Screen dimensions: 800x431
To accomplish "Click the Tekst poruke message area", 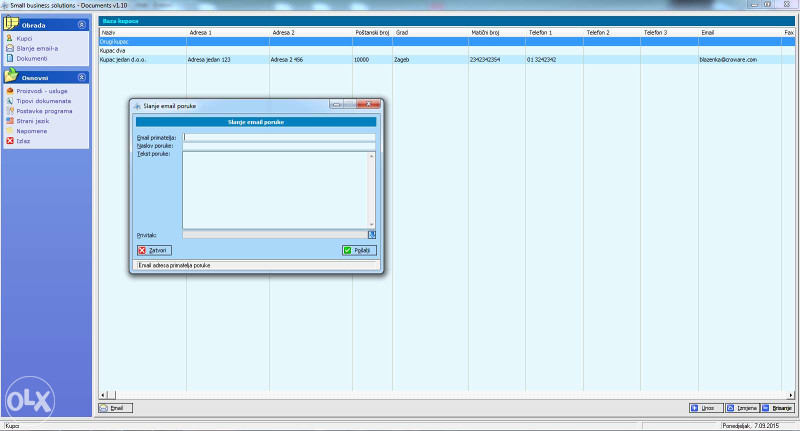I will point(277,190).
